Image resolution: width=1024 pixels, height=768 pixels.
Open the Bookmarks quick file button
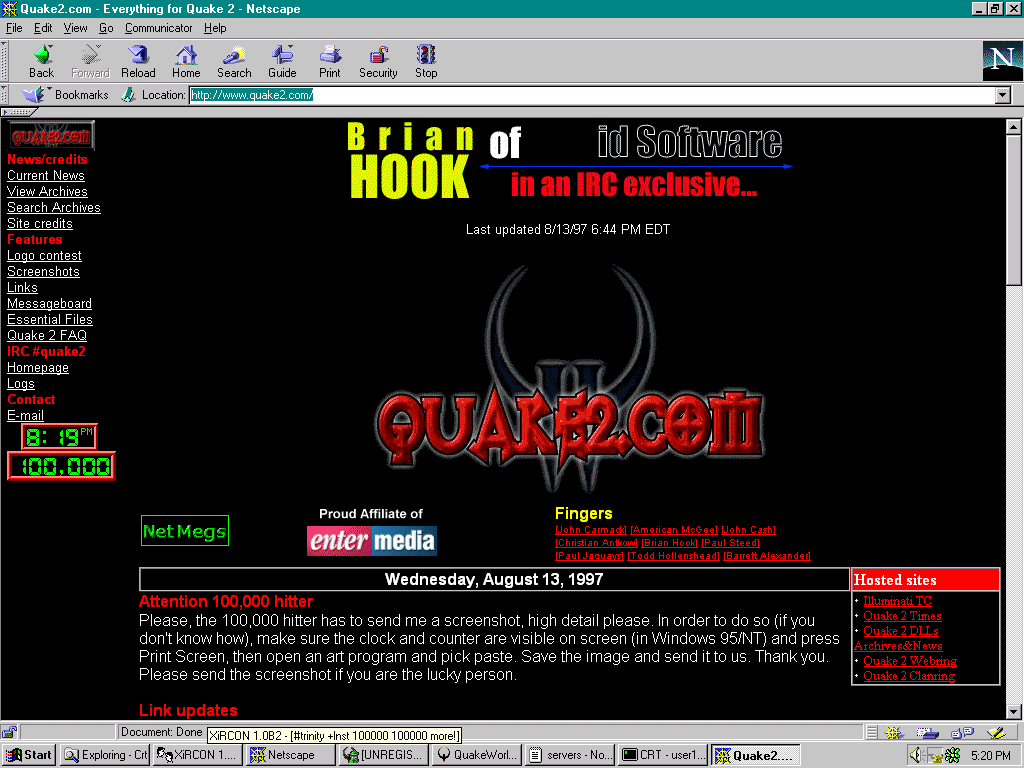click(x=65, y=95)
